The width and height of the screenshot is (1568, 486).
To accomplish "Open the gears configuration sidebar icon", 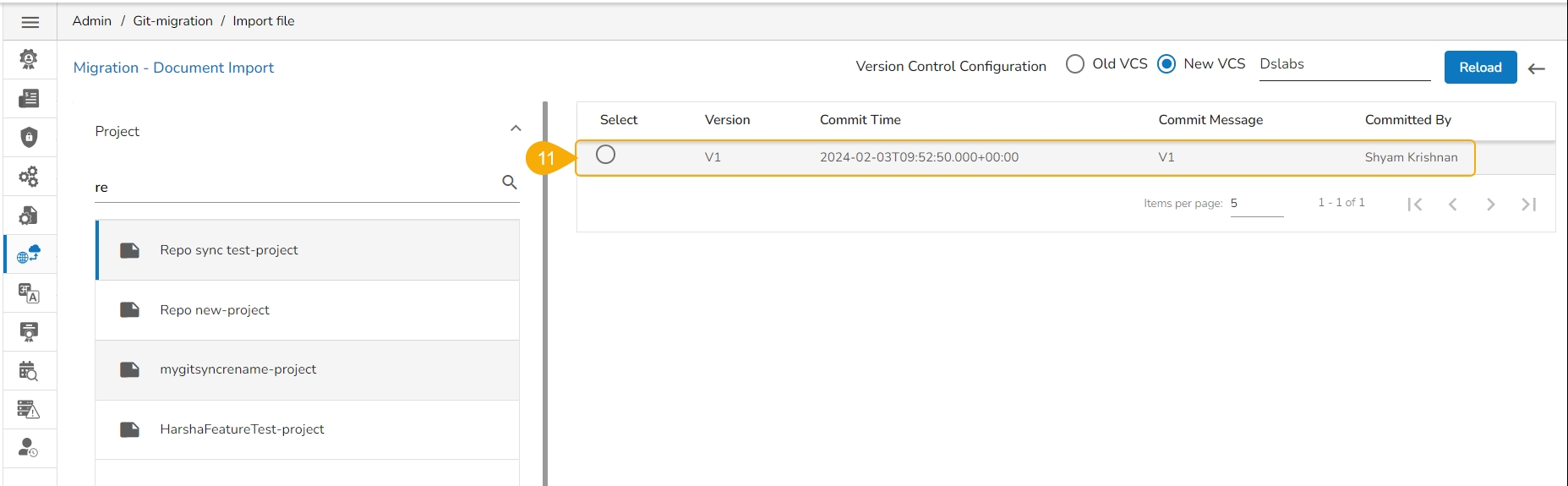I will pos(29,176).
